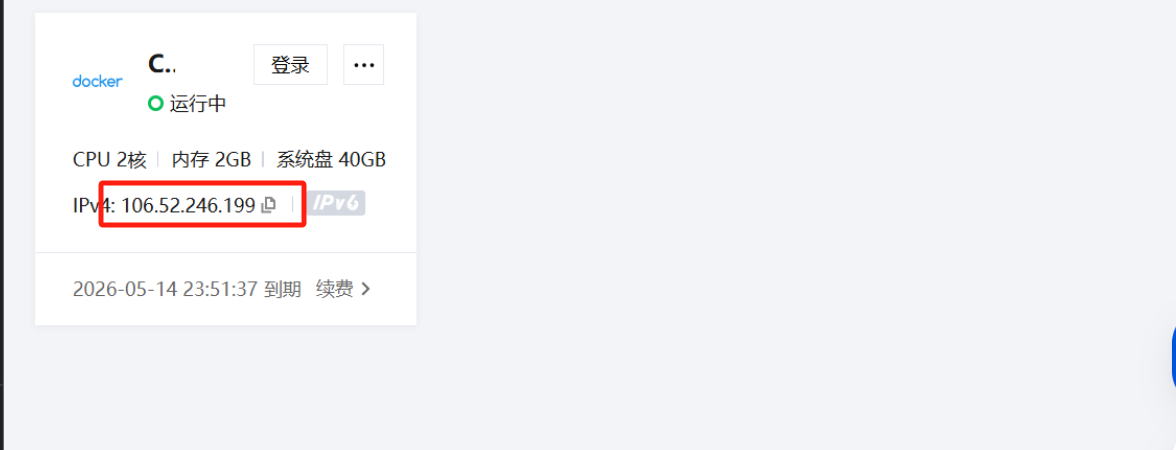1176x450 pixels.
Task: Open the 续费 renewal link
Action: click(334, 289)
